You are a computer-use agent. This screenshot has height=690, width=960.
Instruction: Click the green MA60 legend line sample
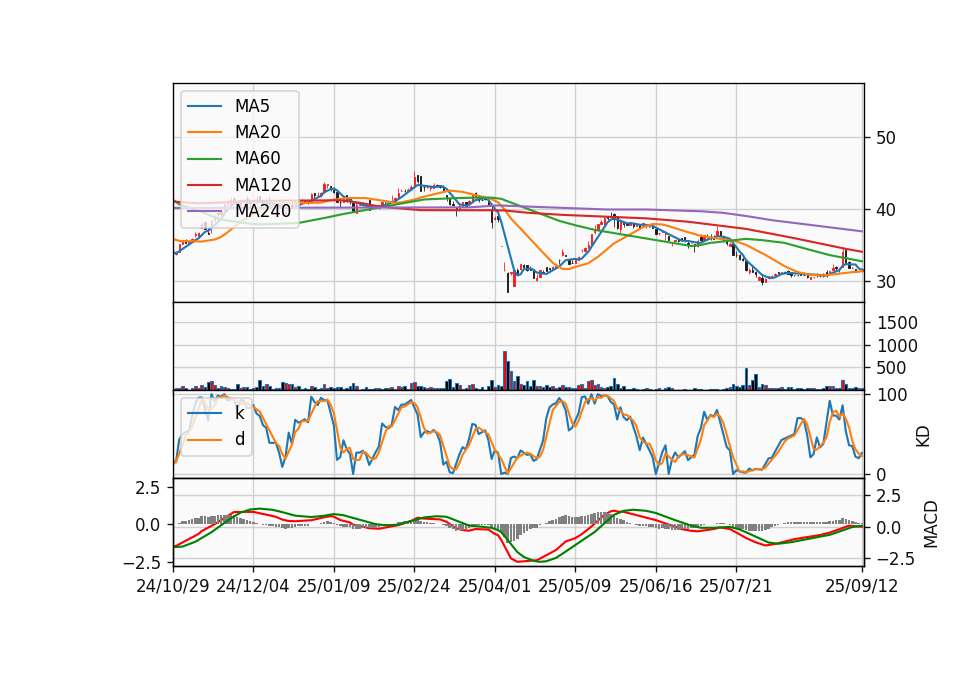point(204,159)
